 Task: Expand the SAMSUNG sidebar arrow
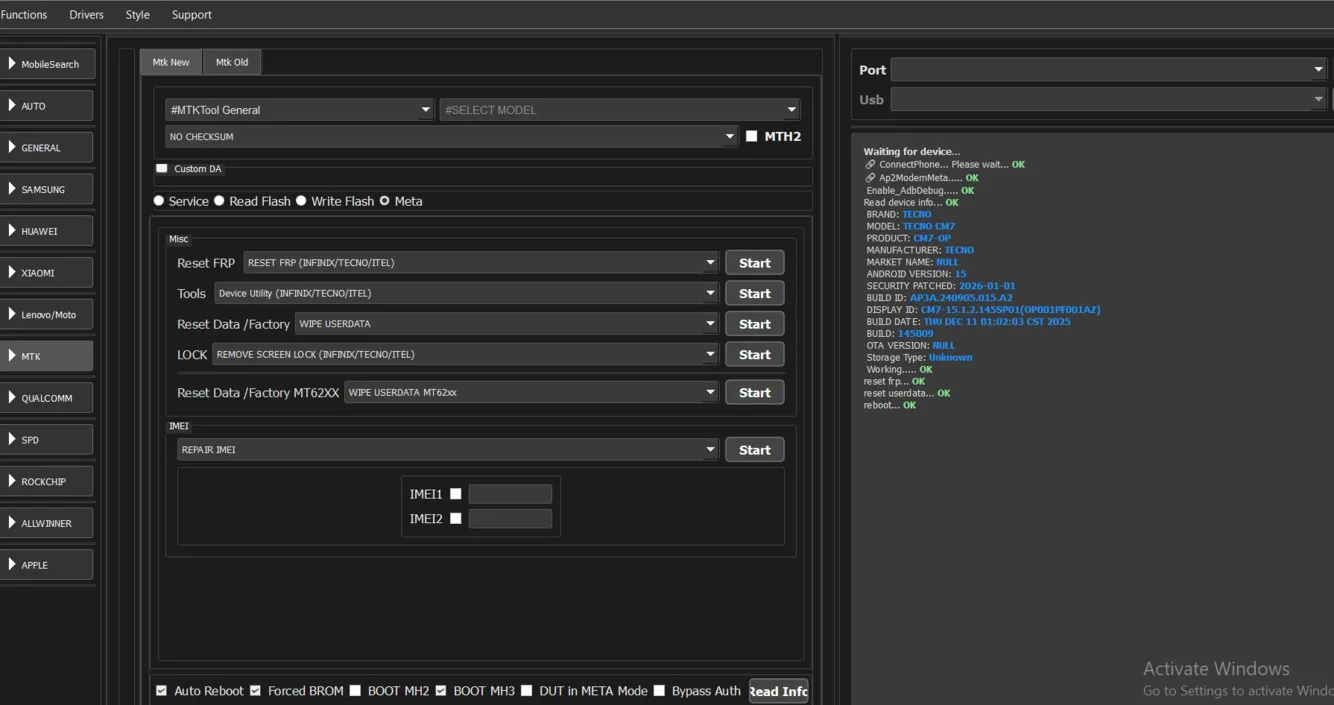click(12, 189)
